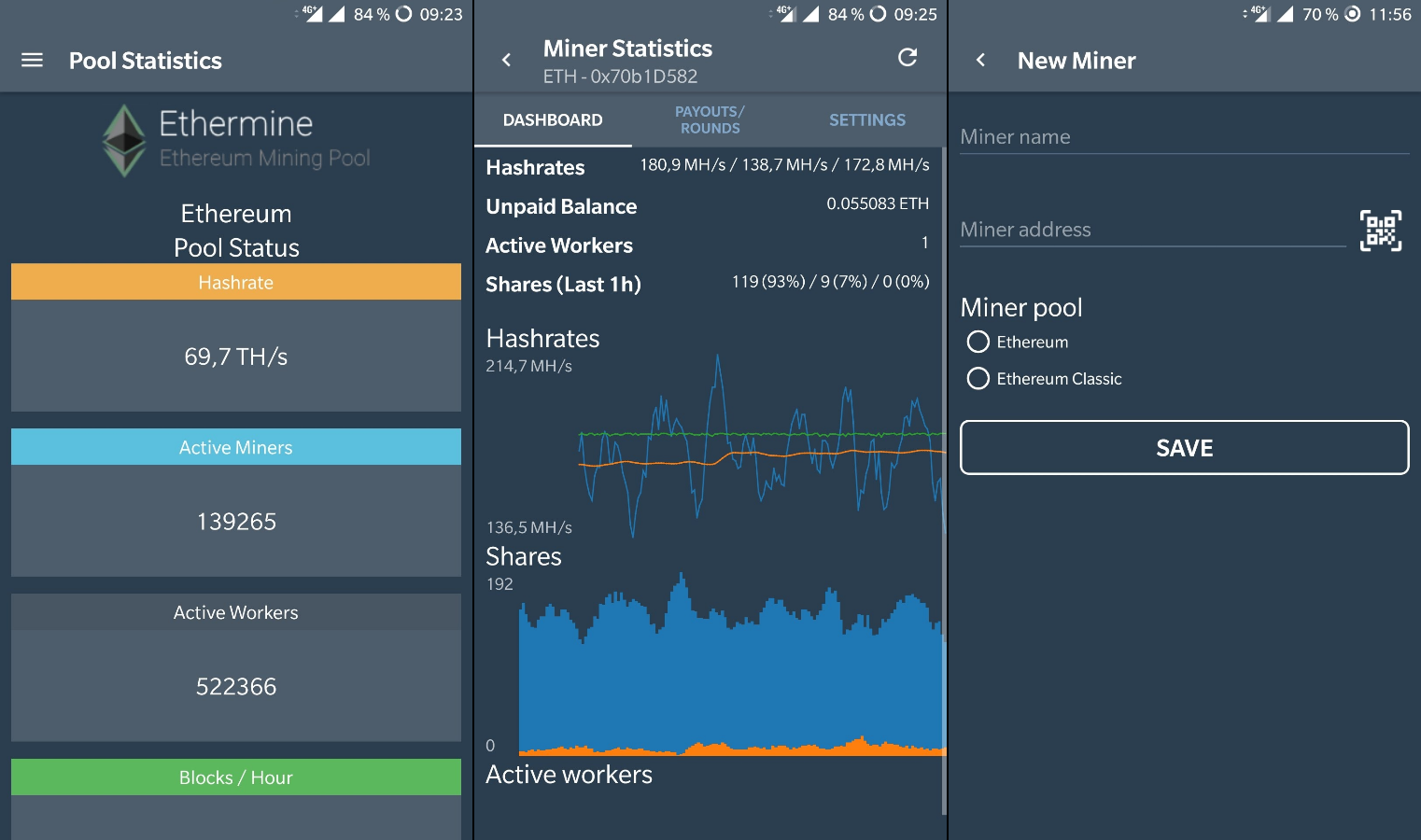This screenshot has width=1421, height=840.
Task: Tap the Active Workers card header
Action: (x=236, y=612)
